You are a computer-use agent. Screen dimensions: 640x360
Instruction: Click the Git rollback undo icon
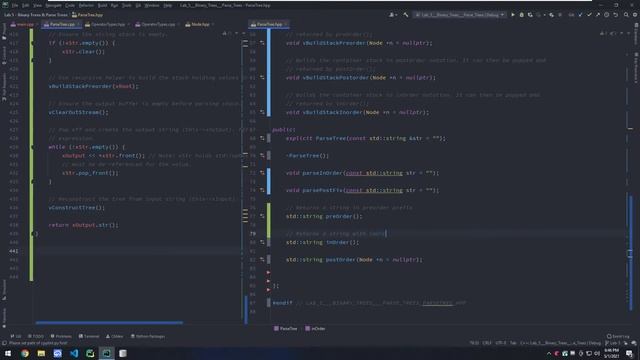(616, 15)
